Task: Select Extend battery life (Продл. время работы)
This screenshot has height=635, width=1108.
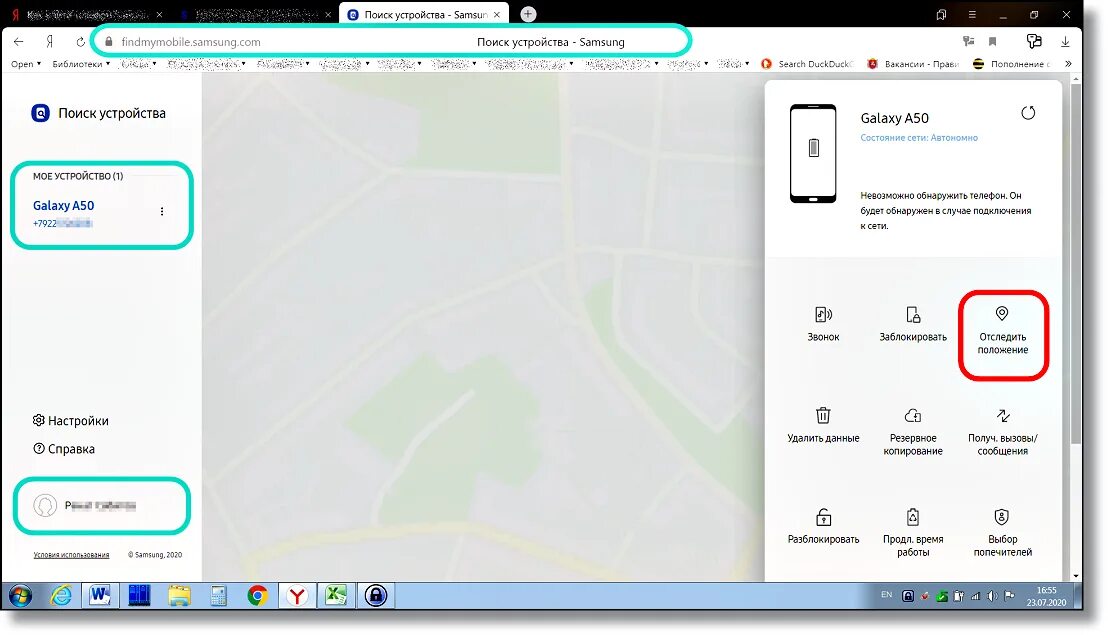Action: (x=913, y=533)
